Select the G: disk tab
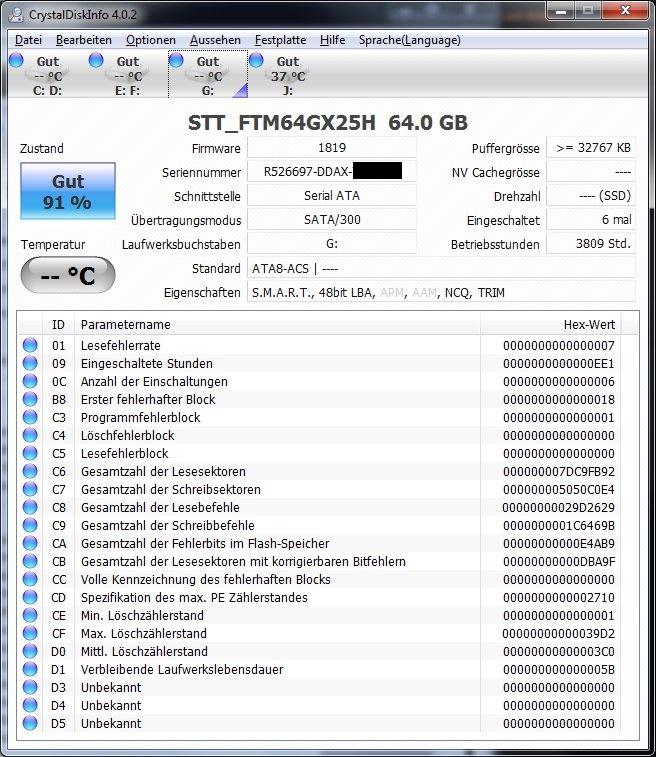 tap(208, 75)
